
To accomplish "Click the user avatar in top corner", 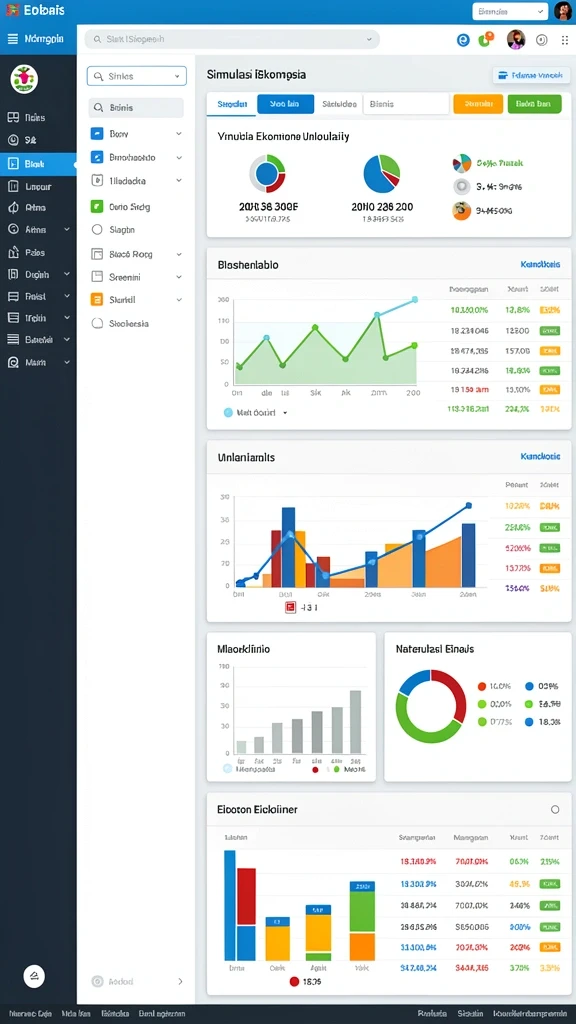I will click(x=562, y=11).
